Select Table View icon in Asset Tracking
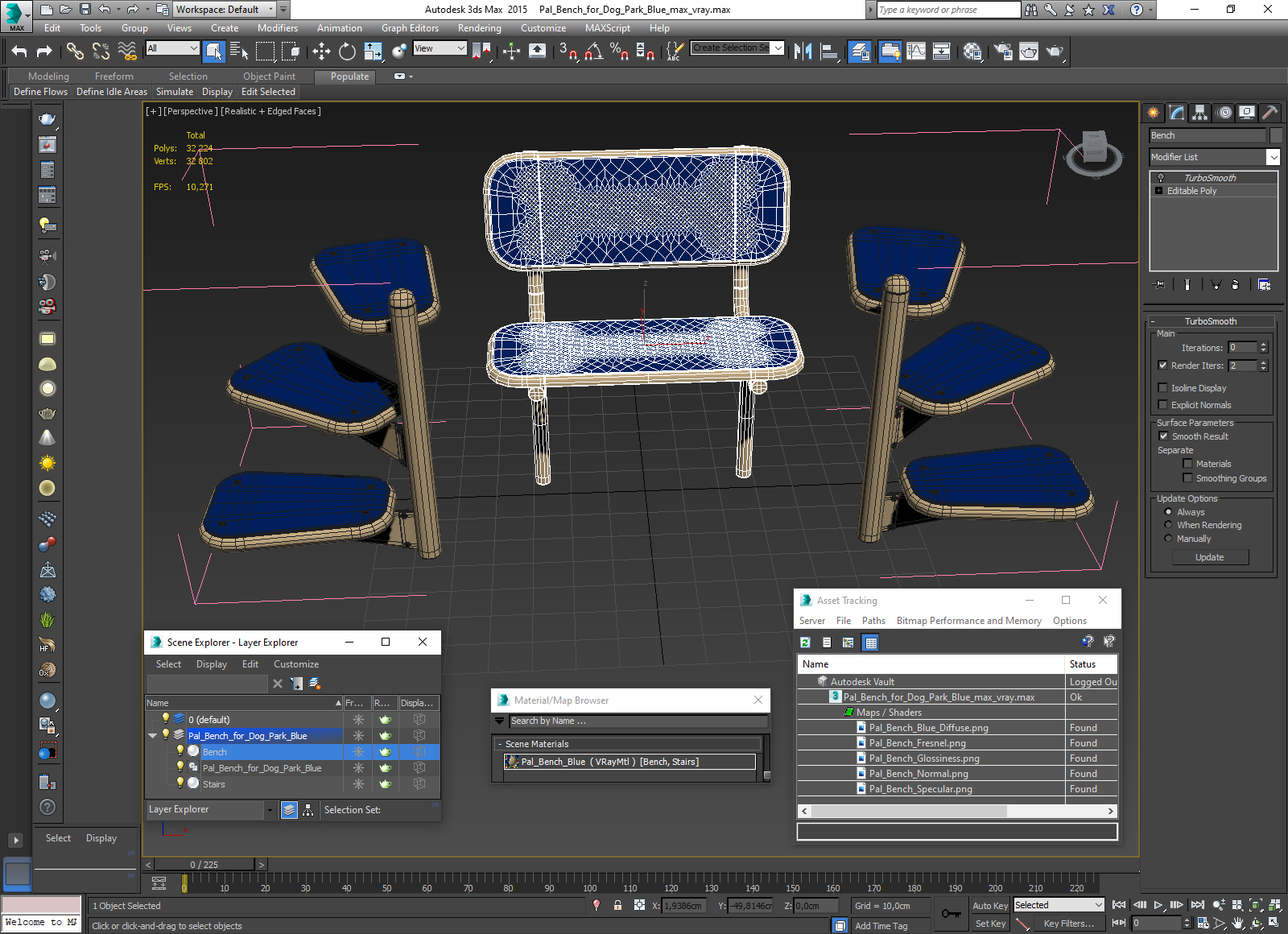This screenshot has width=1288, height=934. pyautogui.click(x=870, y=643)
